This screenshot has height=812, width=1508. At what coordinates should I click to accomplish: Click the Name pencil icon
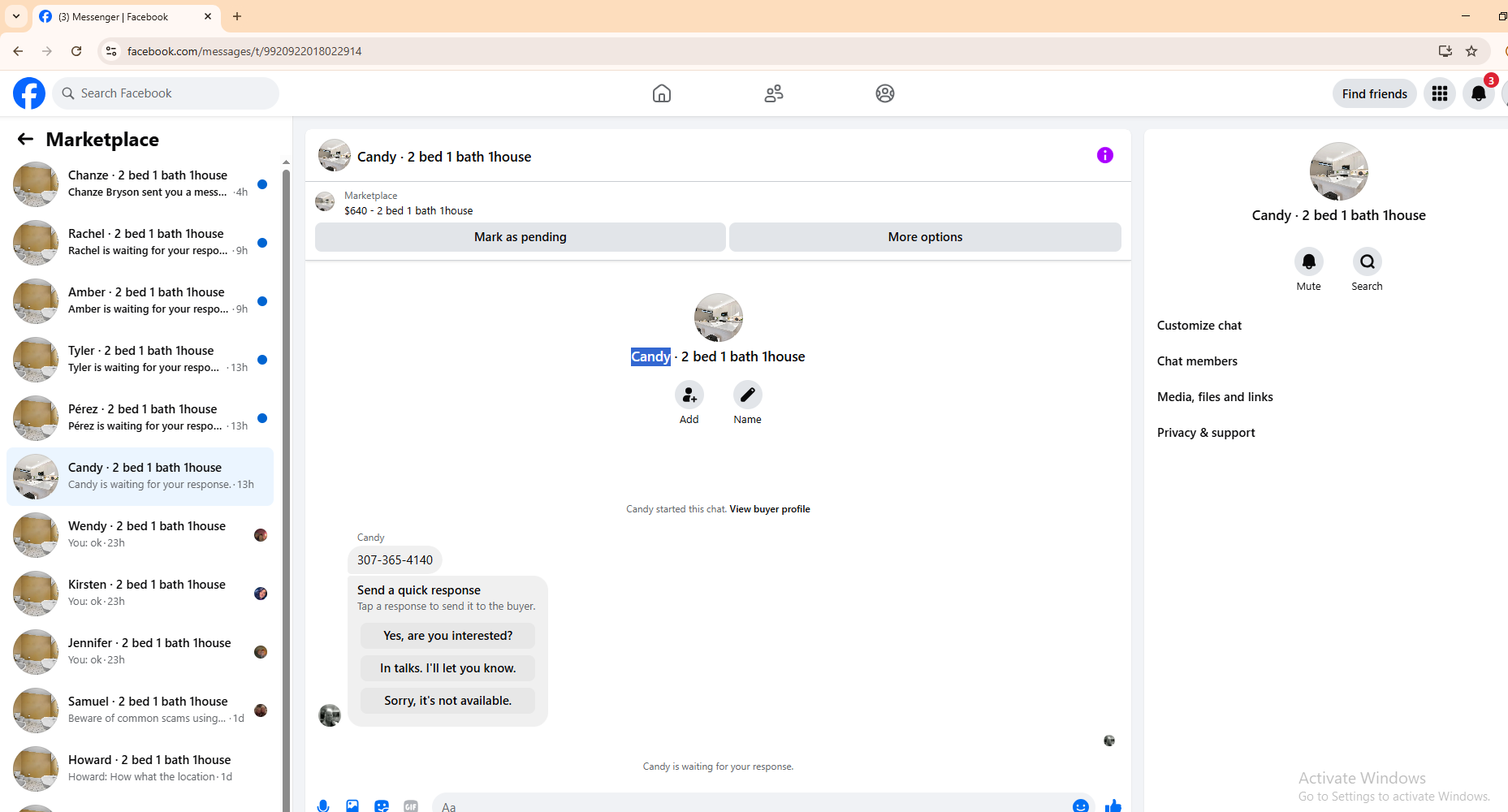(x=748, y=395)
